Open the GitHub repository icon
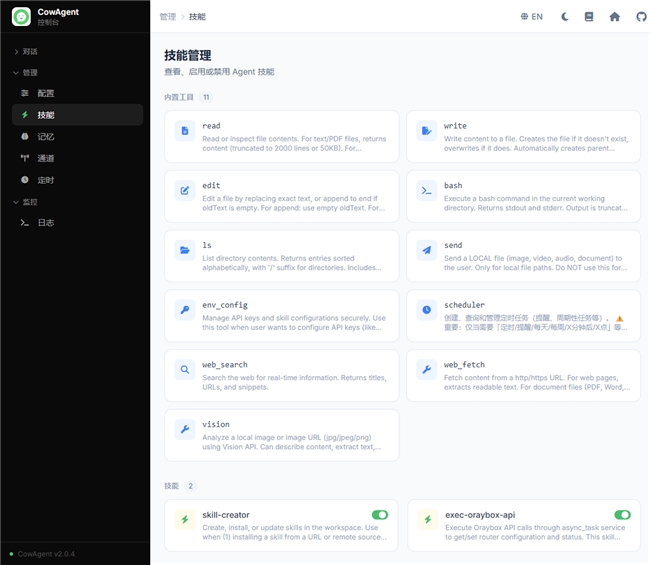This screenshot has width=650, height=565. 639,17
